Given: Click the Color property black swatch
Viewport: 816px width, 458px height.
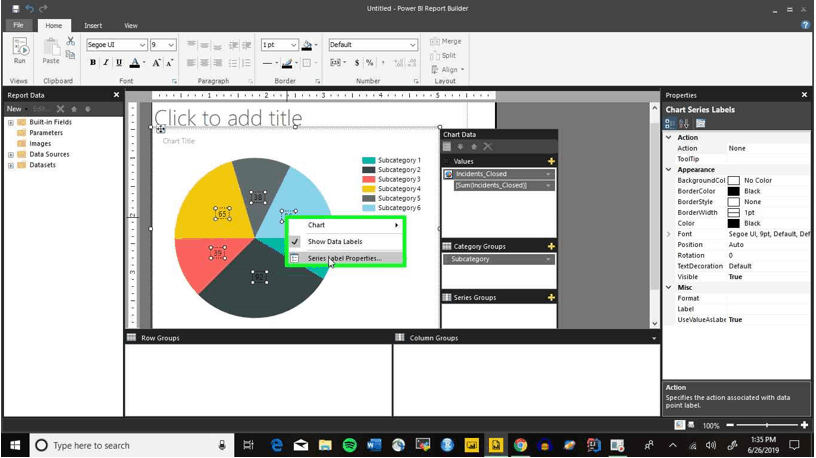Looking at the screenshot, I should (733, 223).
